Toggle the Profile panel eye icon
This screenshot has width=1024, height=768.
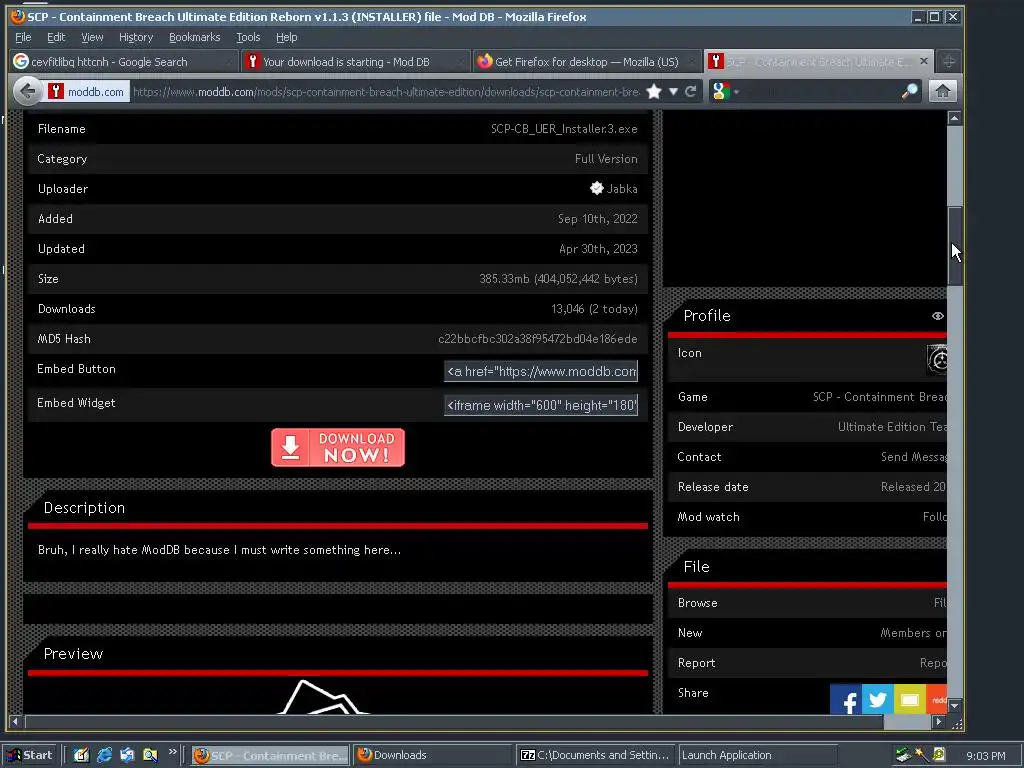pos(937,316)
